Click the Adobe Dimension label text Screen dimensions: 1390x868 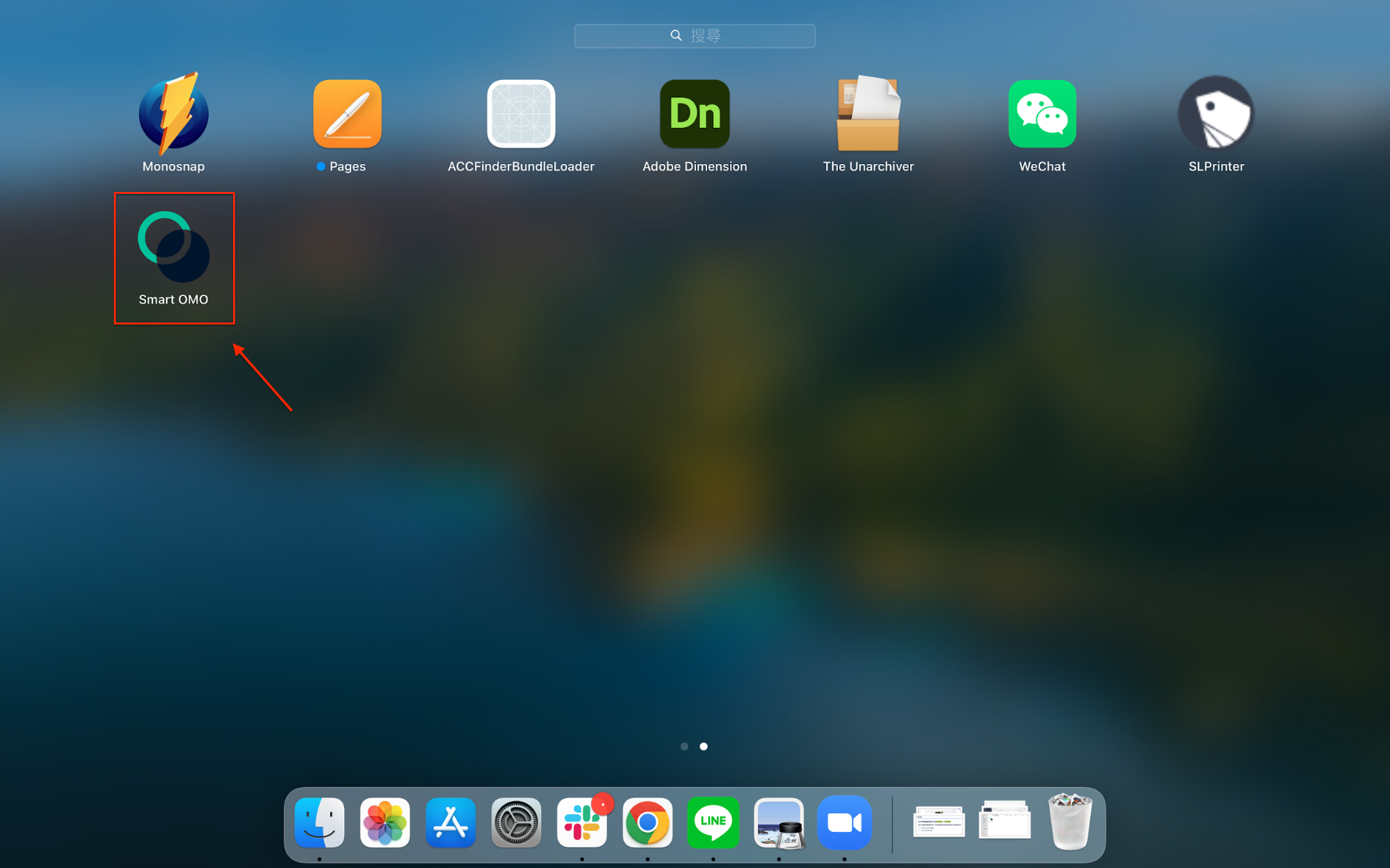click(695, 167)
